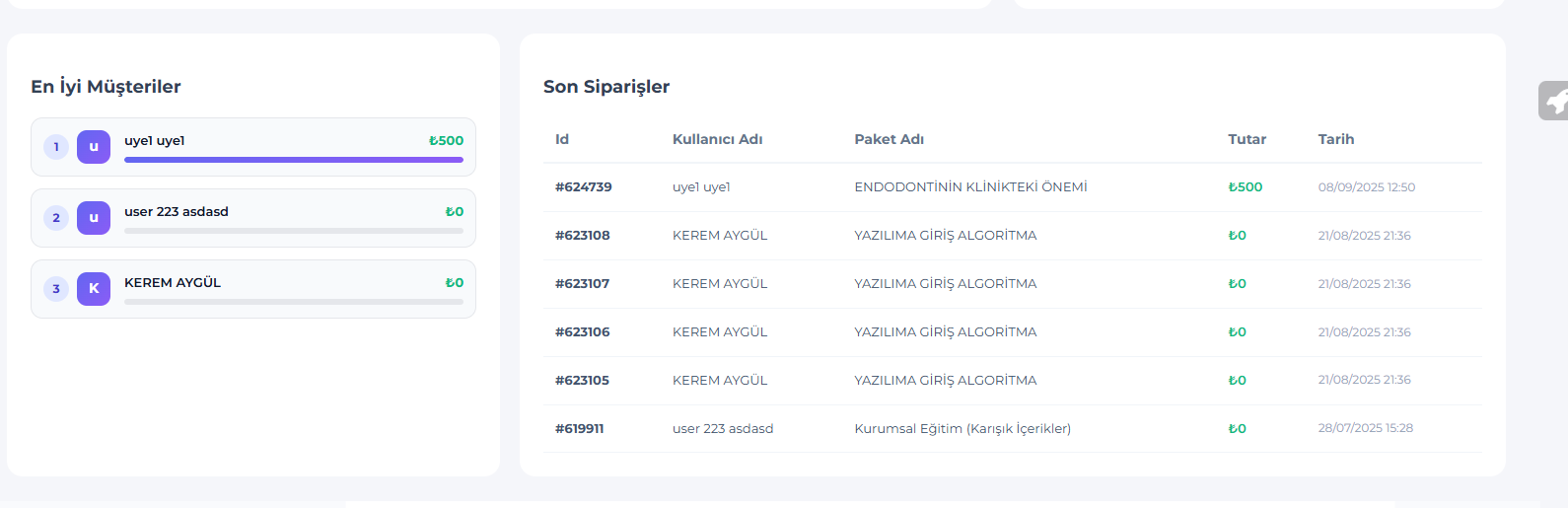Image resolution: width=1568 pixels, height=508 pixels.
Task: Select order #619911 row
Action: (579, 429)
